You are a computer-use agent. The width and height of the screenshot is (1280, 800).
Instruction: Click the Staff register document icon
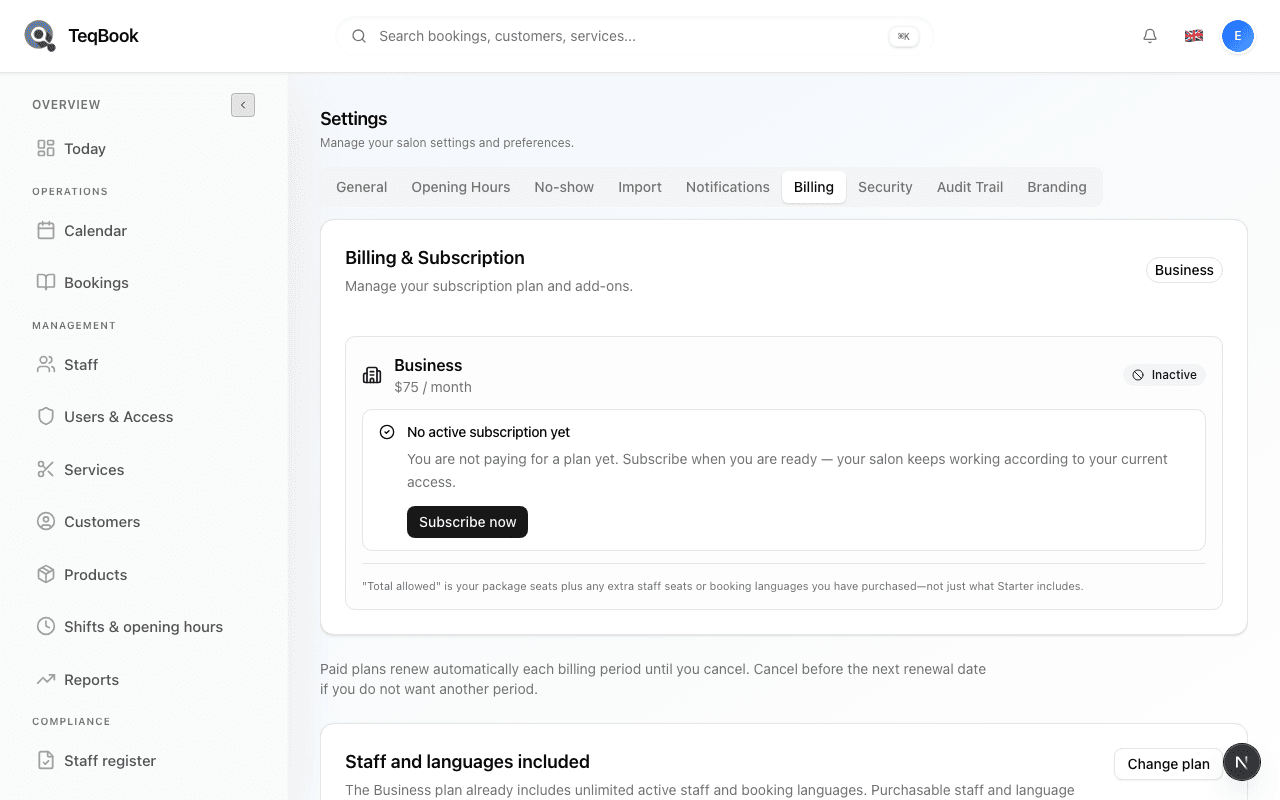tap(46, 761)
